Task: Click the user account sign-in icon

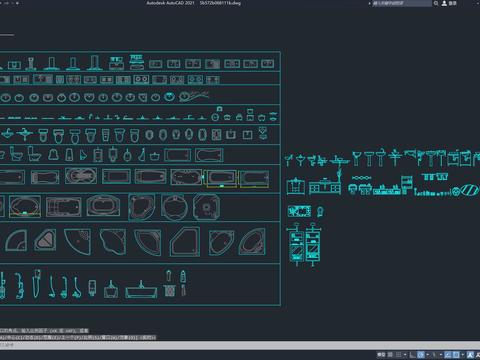Action: click(444, 3)
